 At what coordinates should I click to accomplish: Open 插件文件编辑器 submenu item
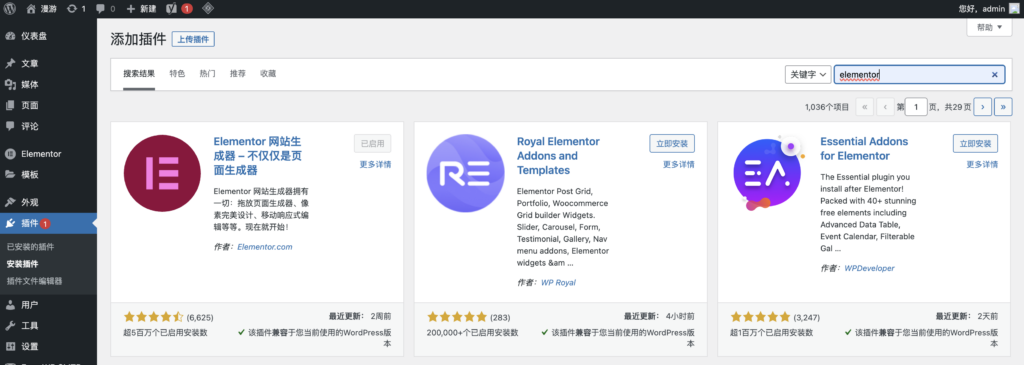pyautogui.click(x=34, y=281)
